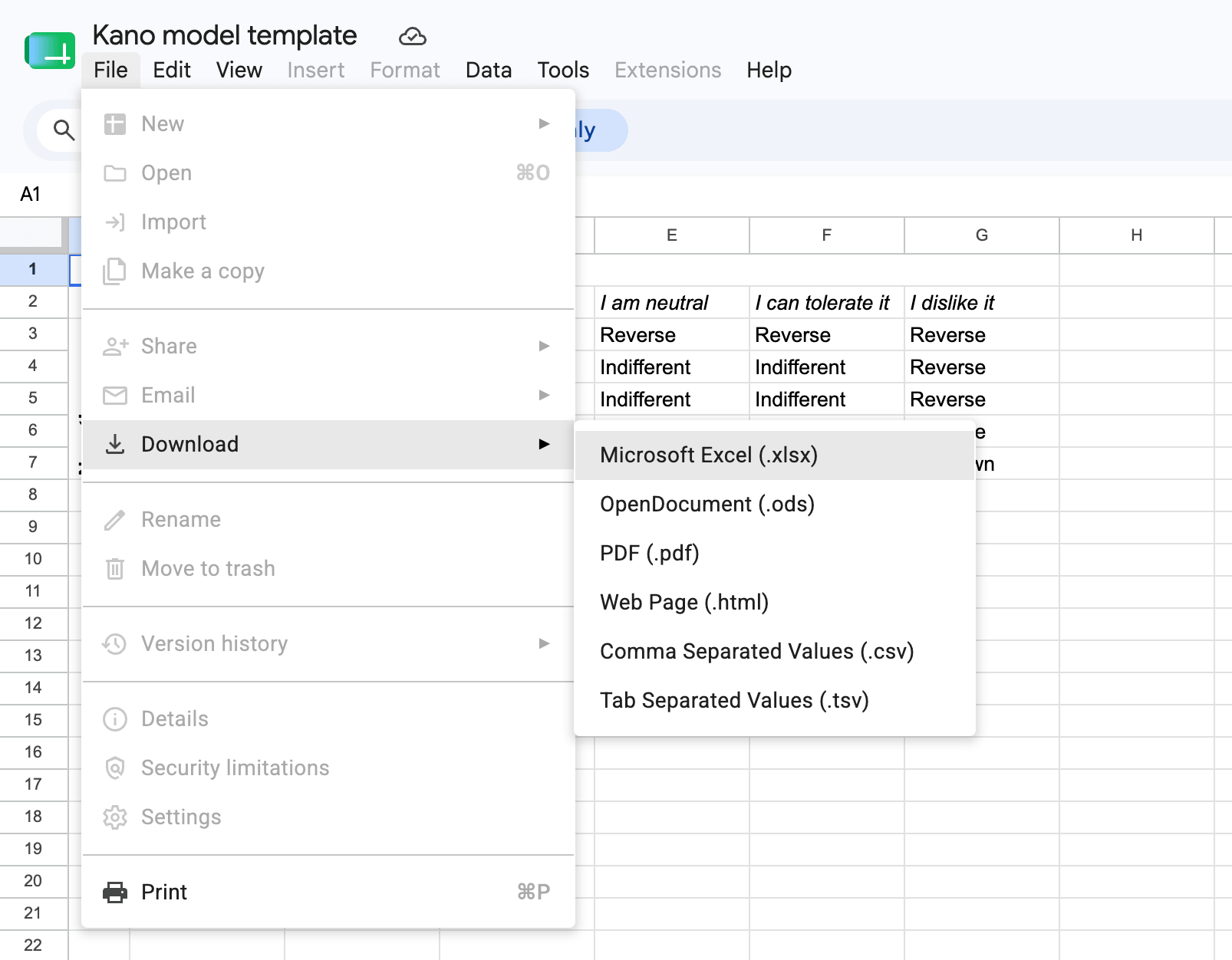Open the Help menu
Viewport: 1232px width, 960px height.
coord(769,71)
